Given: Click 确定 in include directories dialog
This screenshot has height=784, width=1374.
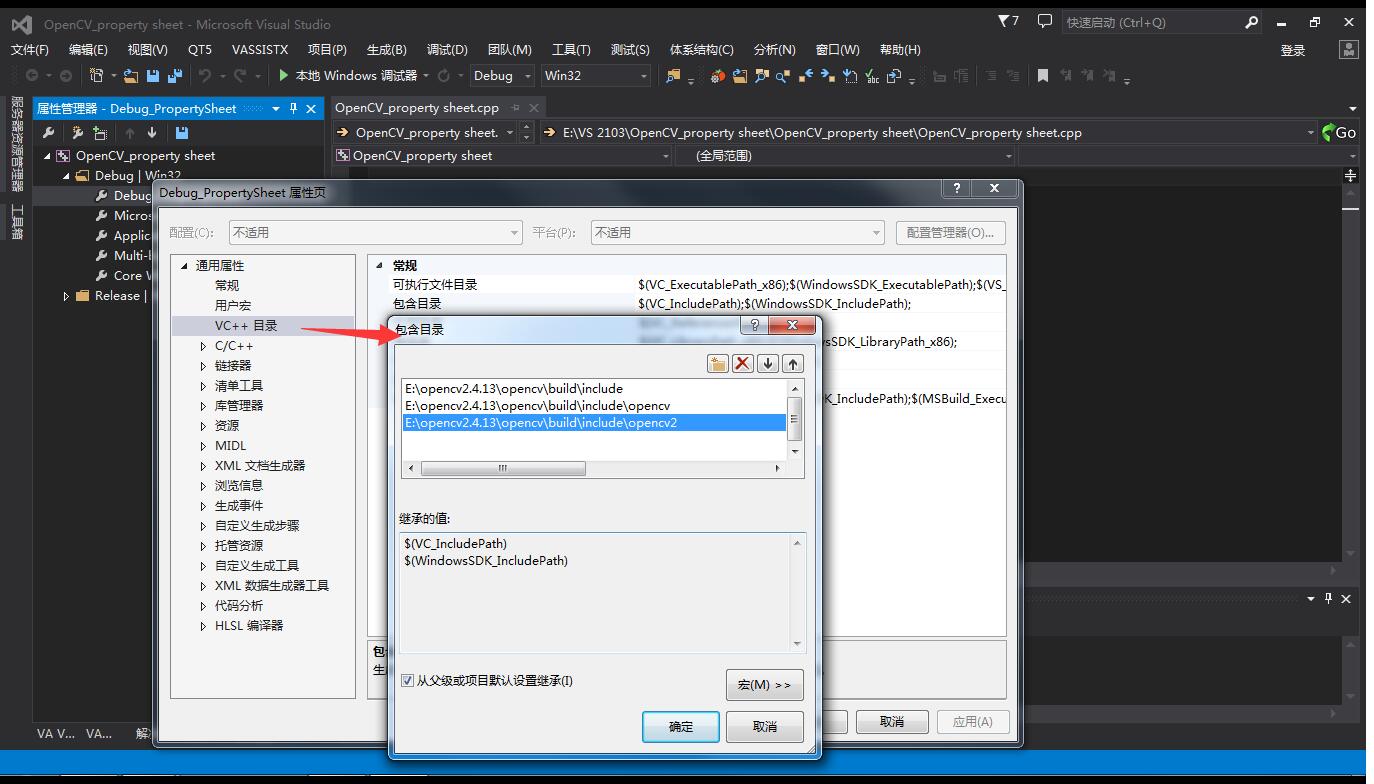Looking at the screenshot, I should pyautogui.click(x=680, y=726).
